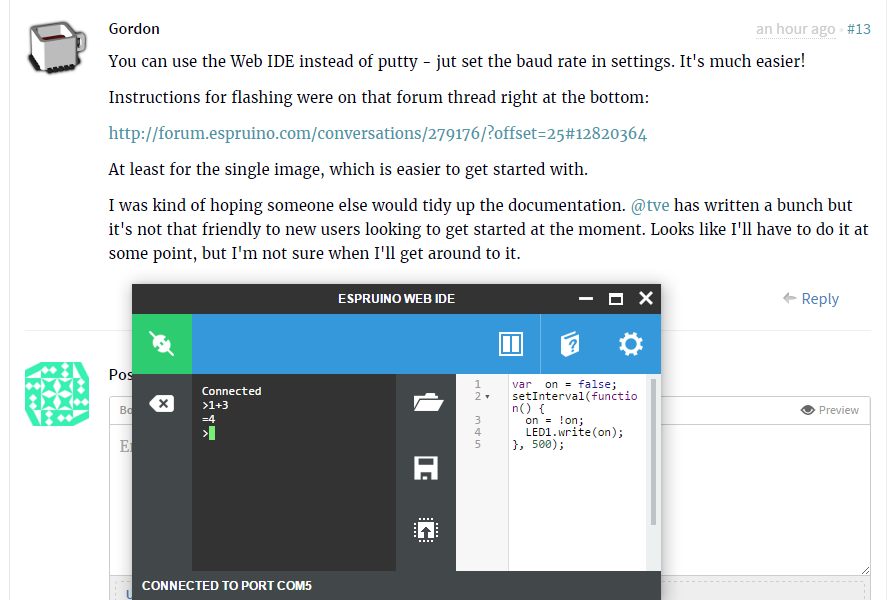Image resolution: width=896 pixels, height=600 pixels.
Task: Click code line '}, 500);'
Action: [x=538, y=444]
